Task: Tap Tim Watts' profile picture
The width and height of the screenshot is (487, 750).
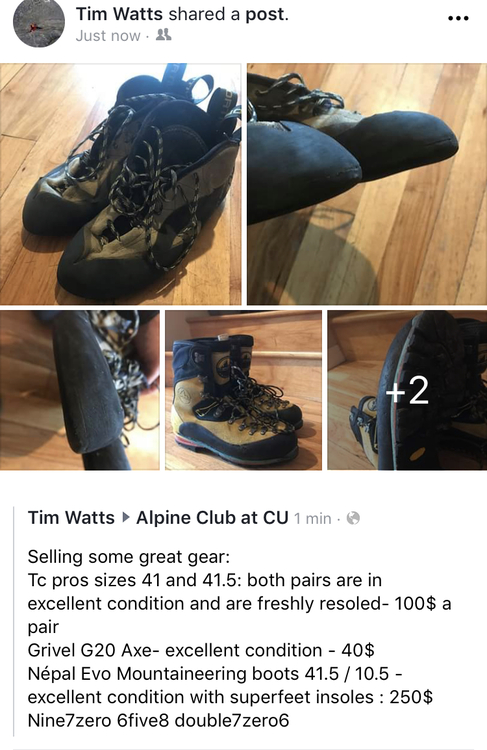Action: (38, 22)
